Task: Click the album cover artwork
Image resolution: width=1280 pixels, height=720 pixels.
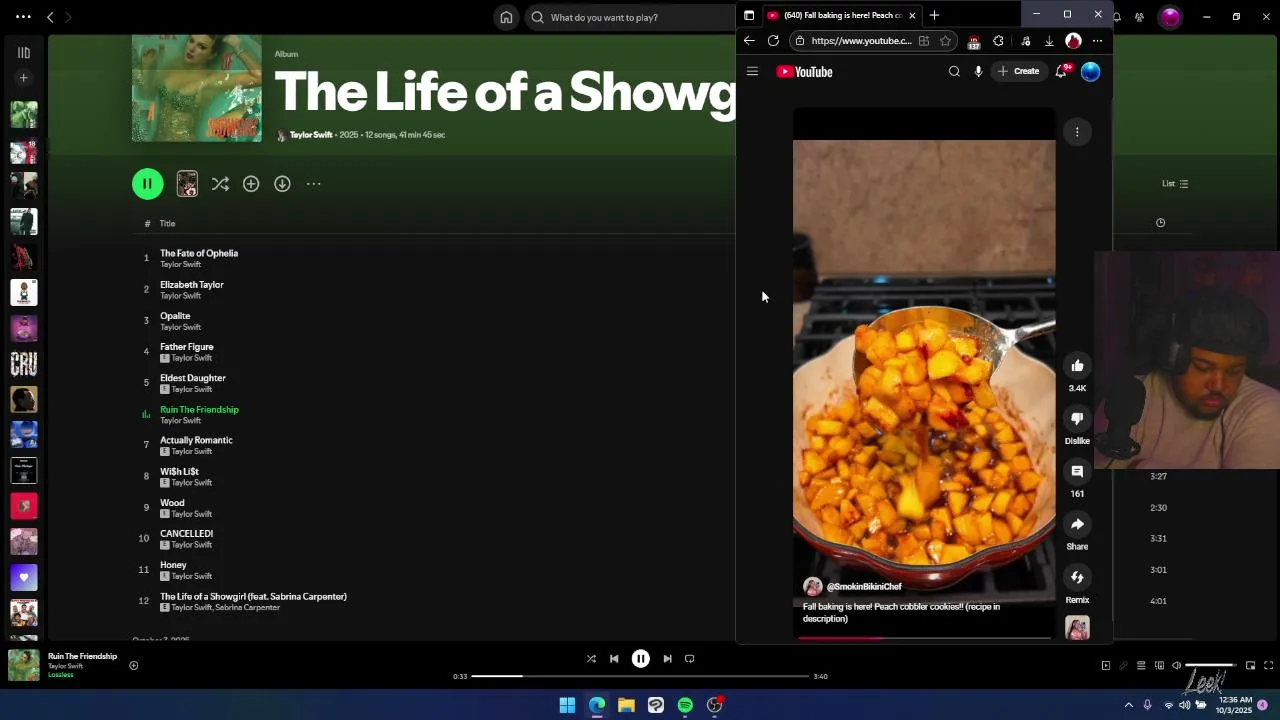Action: tap(197, 89)
